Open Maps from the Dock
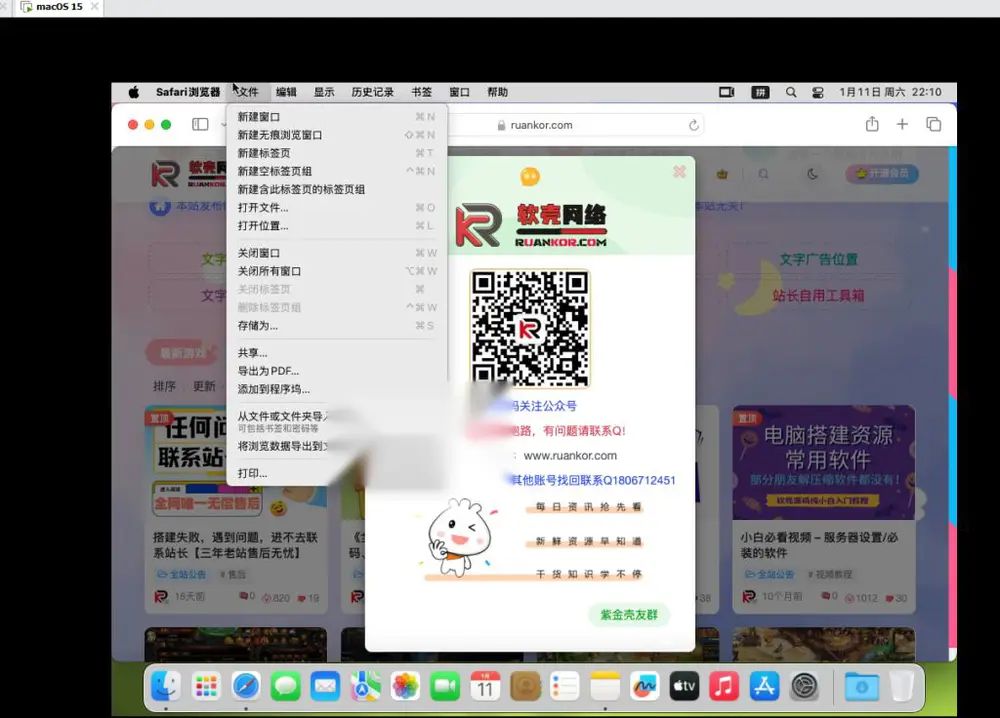The image size is (1000, 718). 365,687
